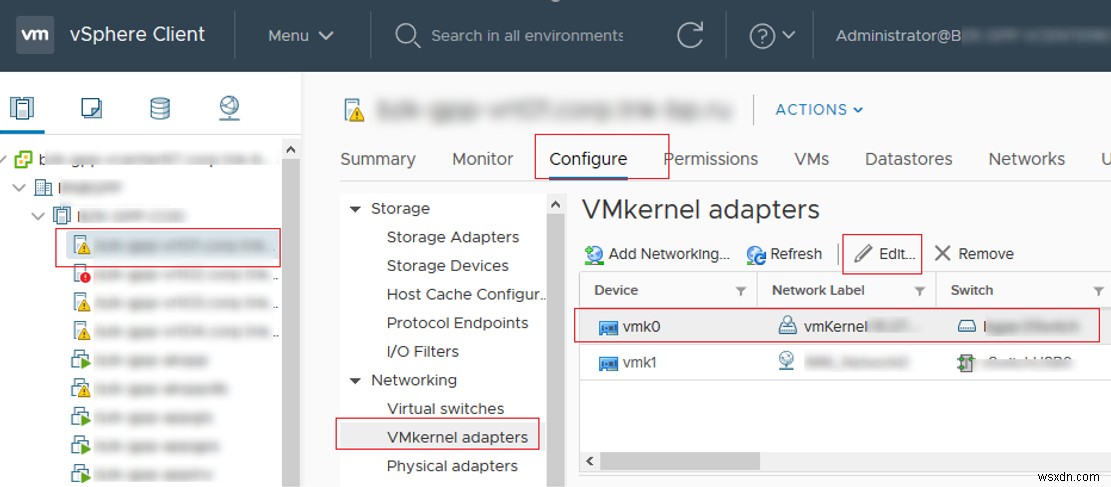1111x487 pixels.
Task: Open filter on Network Label column
Action: [920, 291]
